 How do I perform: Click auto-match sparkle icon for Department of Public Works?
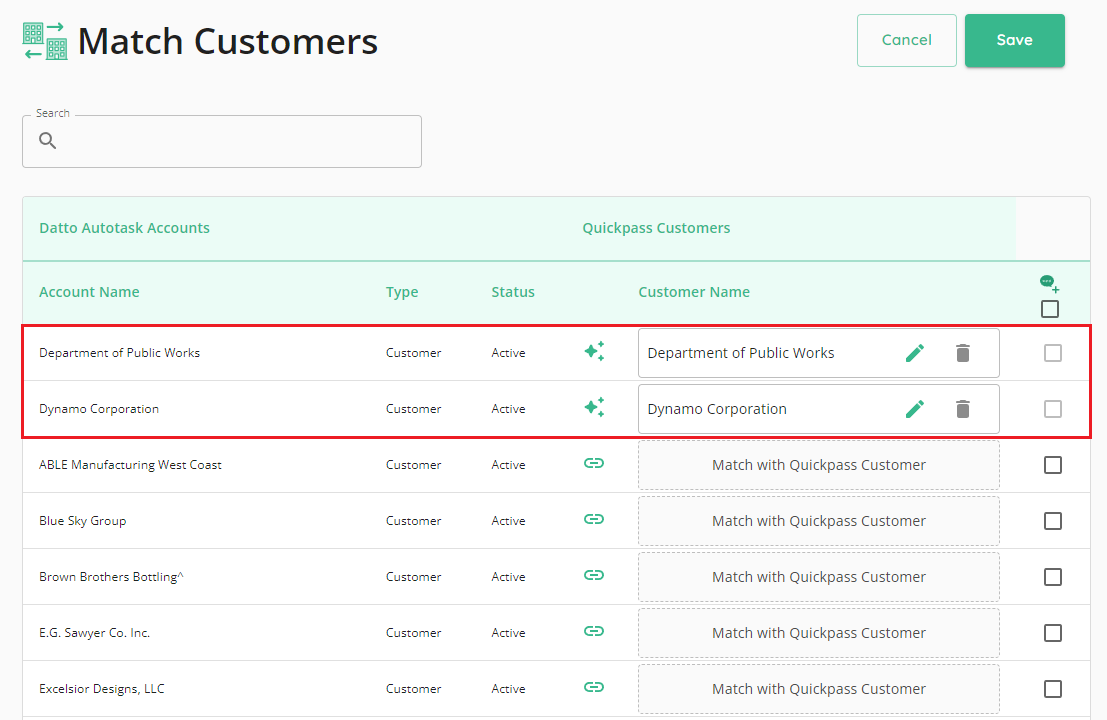594,351
